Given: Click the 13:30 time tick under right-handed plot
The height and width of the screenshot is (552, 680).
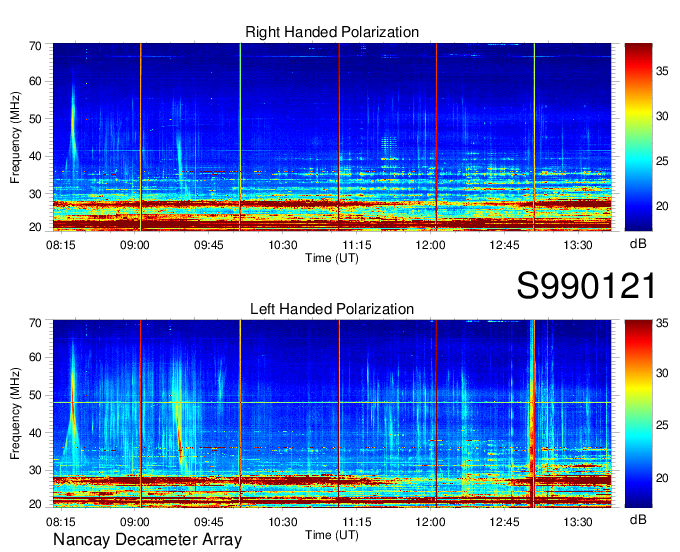Looking at the screenshot, I should [578, 245].
